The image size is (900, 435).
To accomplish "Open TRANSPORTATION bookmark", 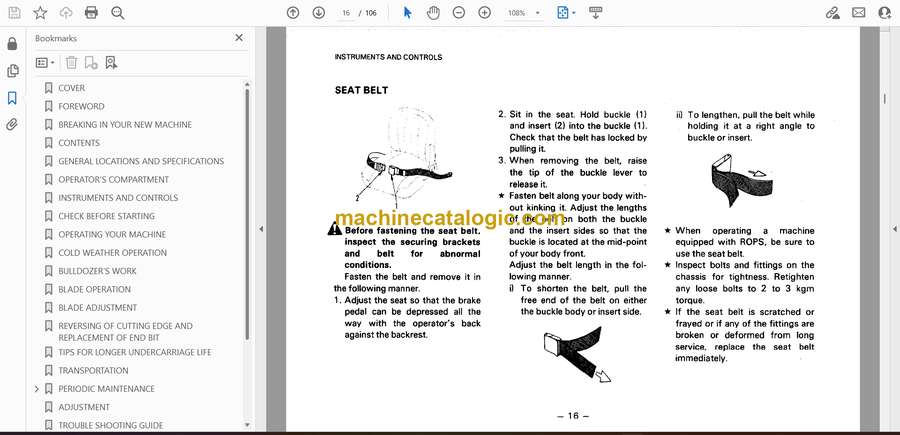I will coord(94,371).
